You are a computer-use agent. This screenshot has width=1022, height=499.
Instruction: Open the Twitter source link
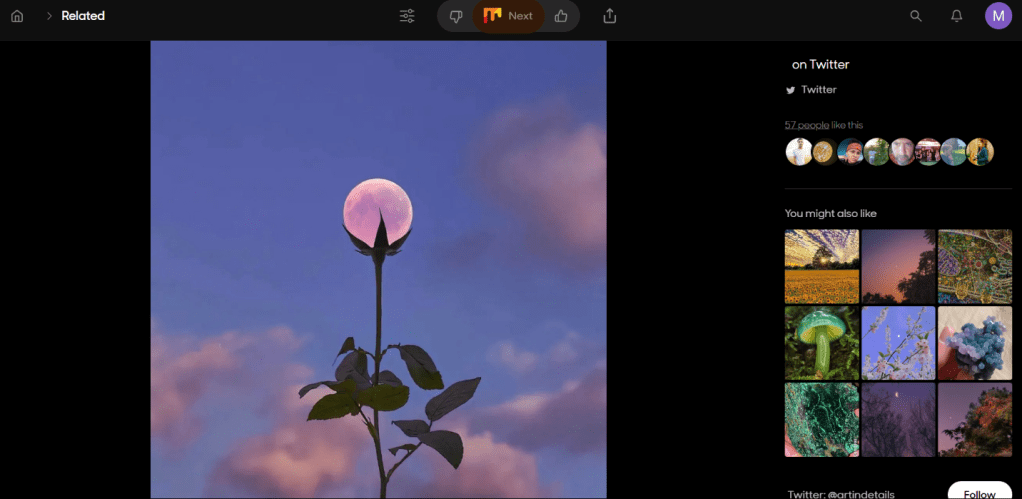coord(818,90)
